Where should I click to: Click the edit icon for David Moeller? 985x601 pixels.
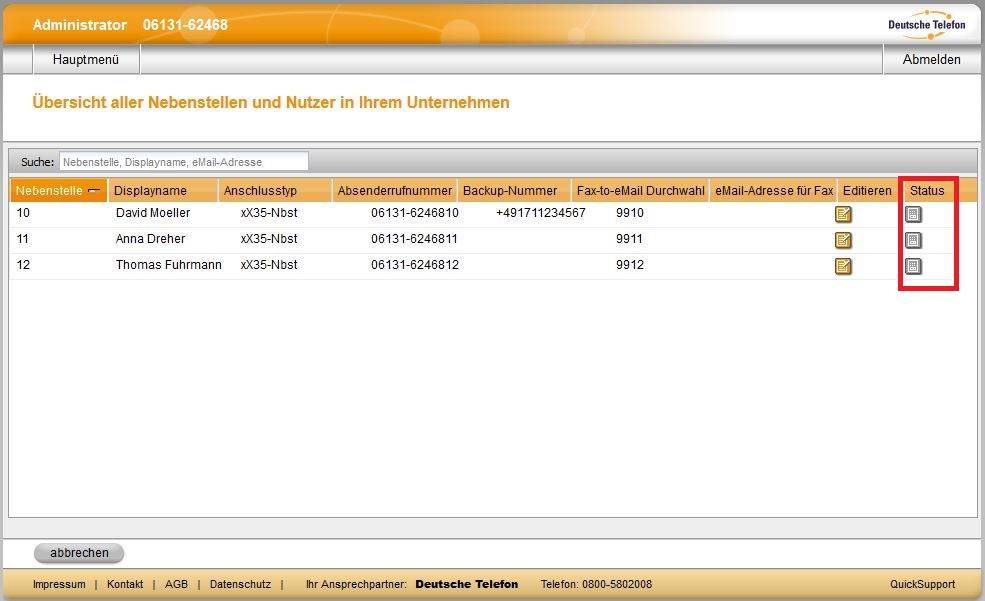pyautogui.click(x=843, y=214)
